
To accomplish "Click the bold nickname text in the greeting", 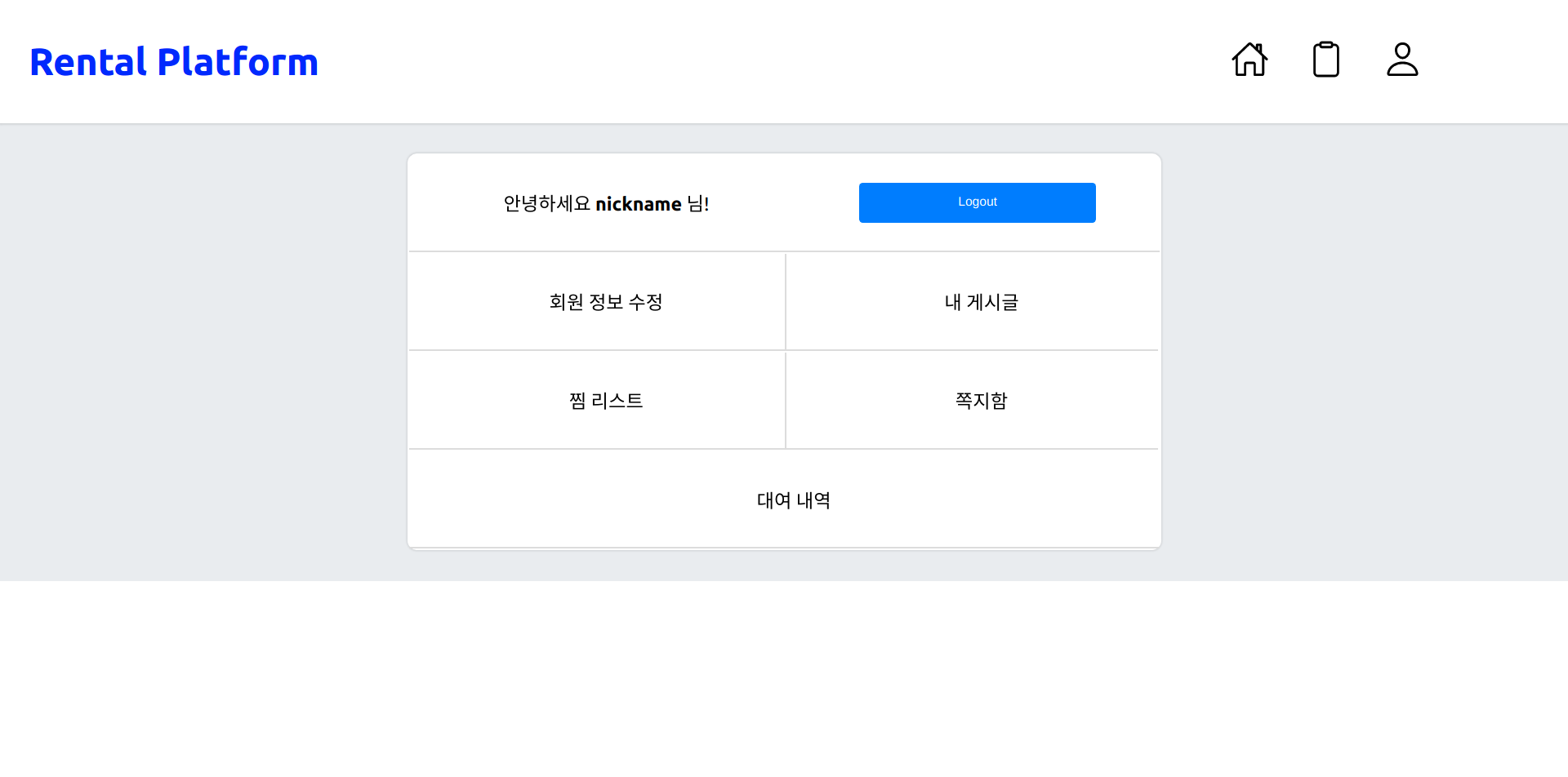I will (640, 203).
